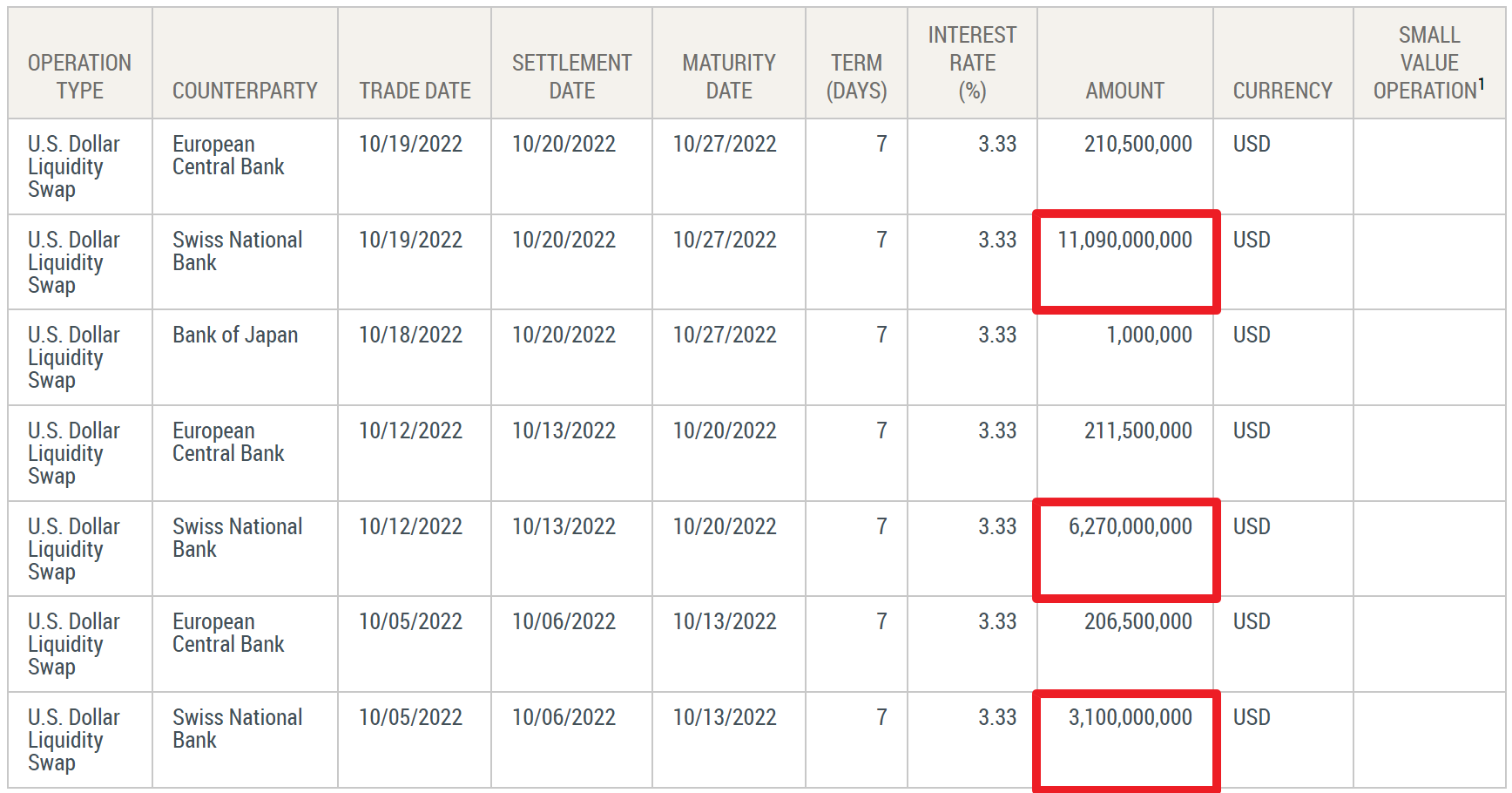Click USD currency in the 3,100,000,000 row

(x=1252, y=717)
